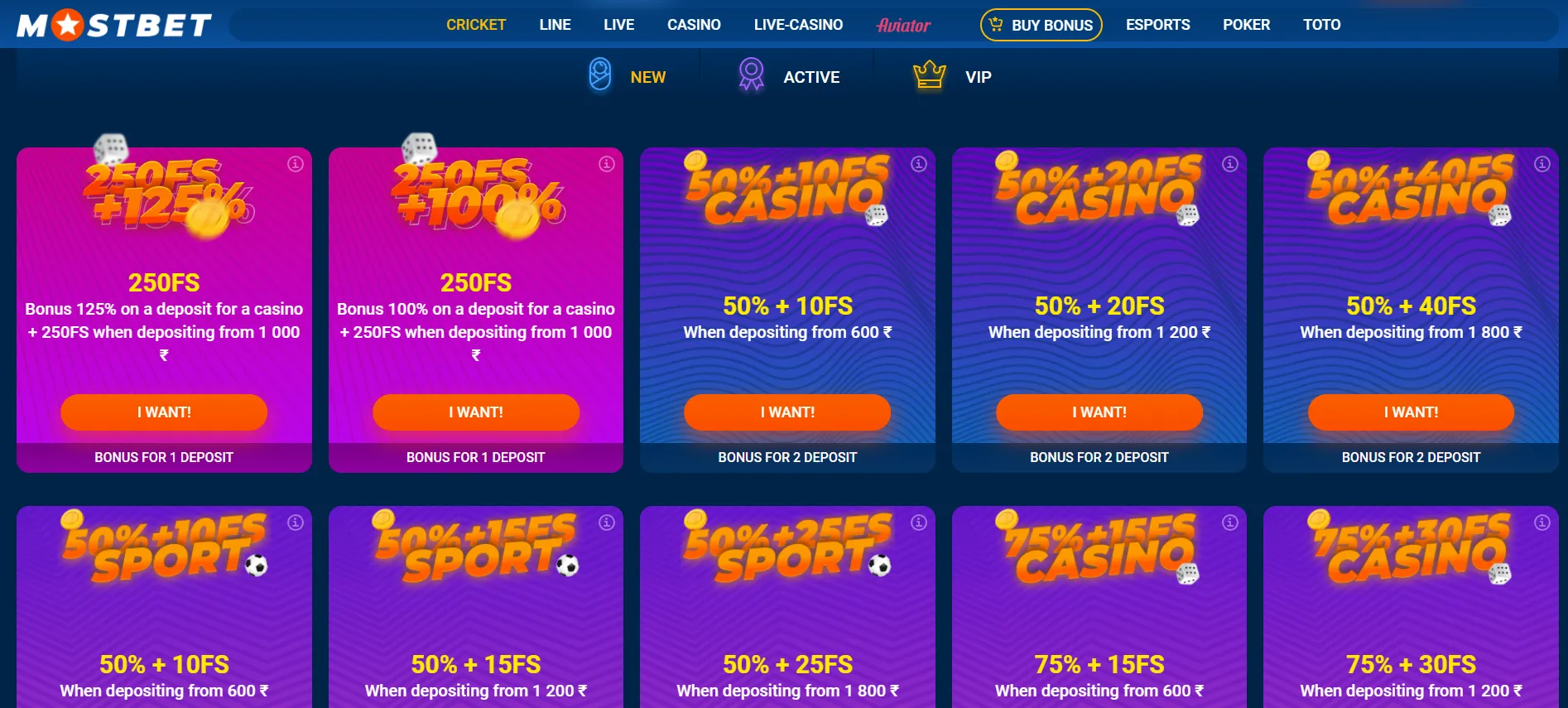Click I WANT! on 50% + 20FS card
Viewport: 1568px width, 708px height.
[x=1099, y=412]
